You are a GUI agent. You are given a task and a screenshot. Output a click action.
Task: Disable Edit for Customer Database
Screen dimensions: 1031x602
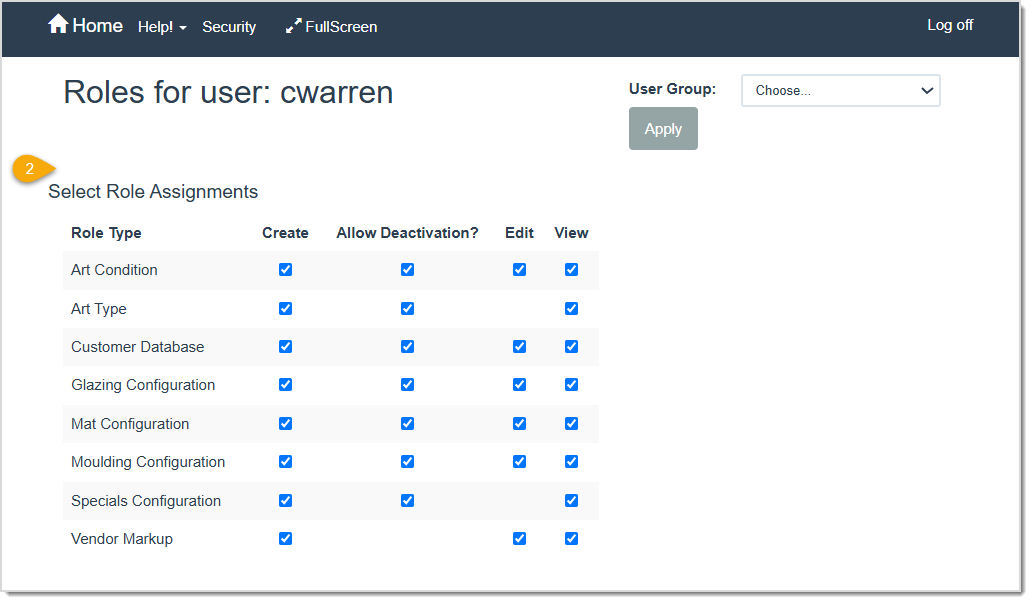[x=519, y=346]
